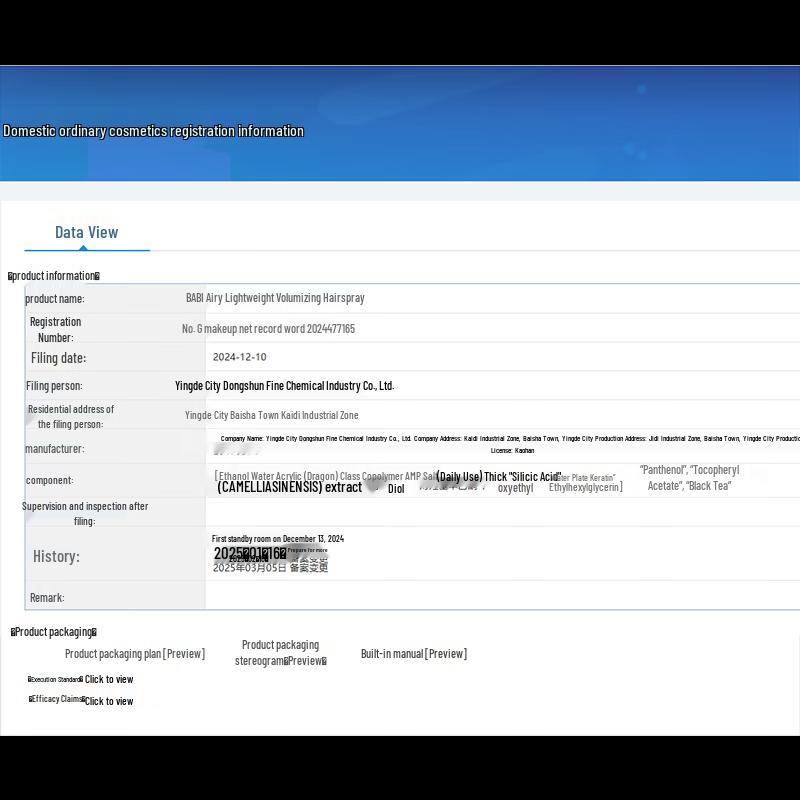Select the BABI Airy Lightweight Volumizing Hairspray name

275,298
